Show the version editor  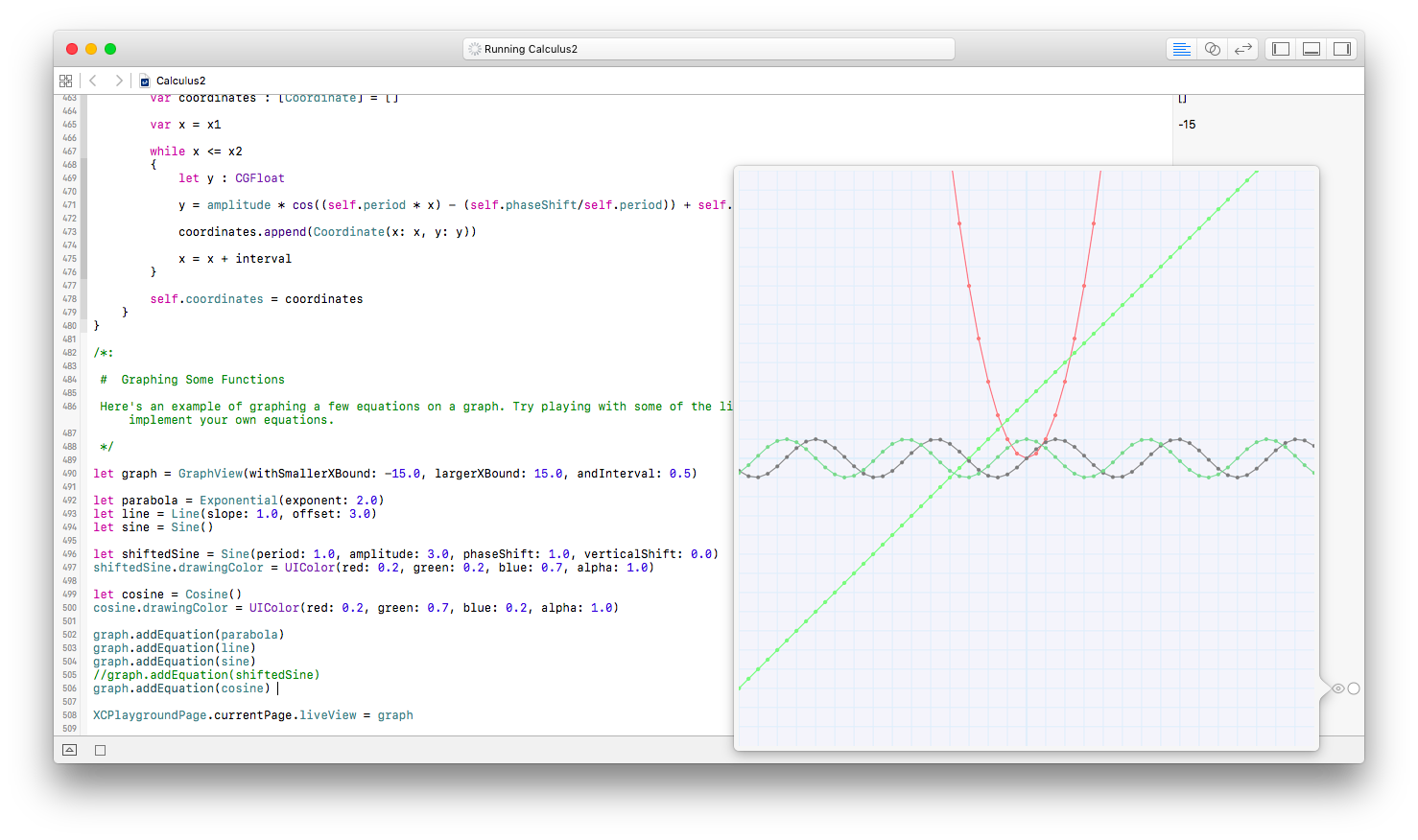click(x=1243, y=49)
